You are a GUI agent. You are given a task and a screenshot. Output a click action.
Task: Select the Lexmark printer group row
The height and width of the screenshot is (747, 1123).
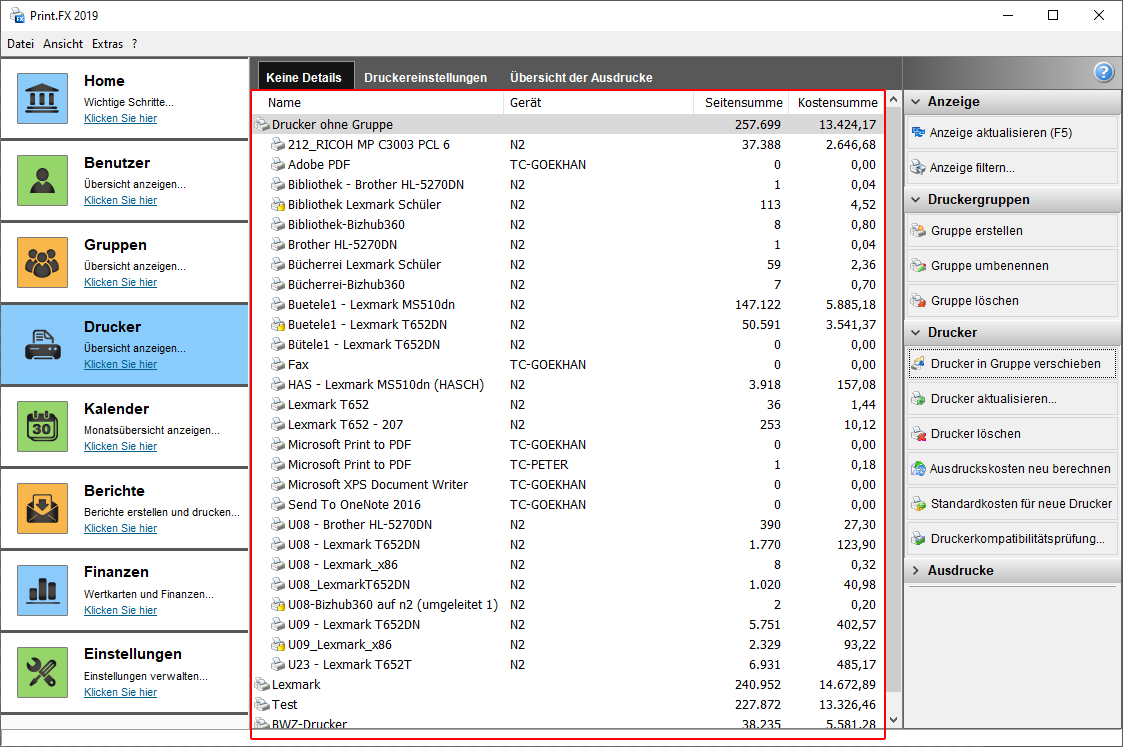pyautogui.click(x=569, y=685)
